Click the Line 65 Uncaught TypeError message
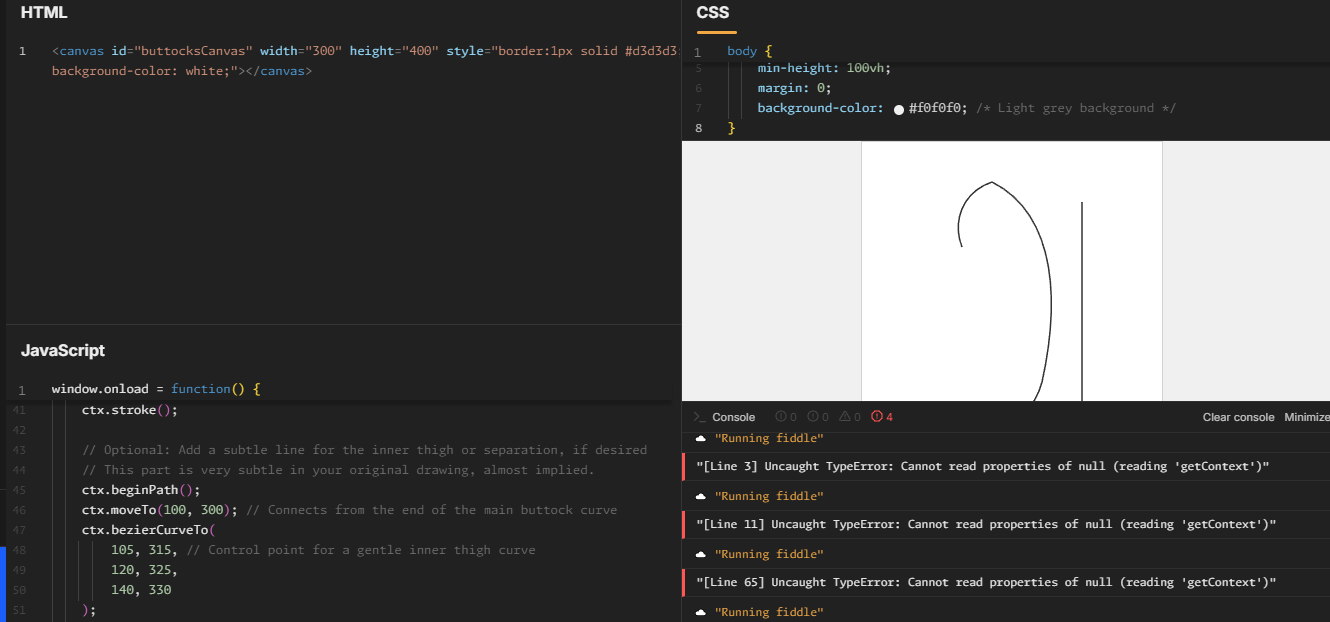 986,582
